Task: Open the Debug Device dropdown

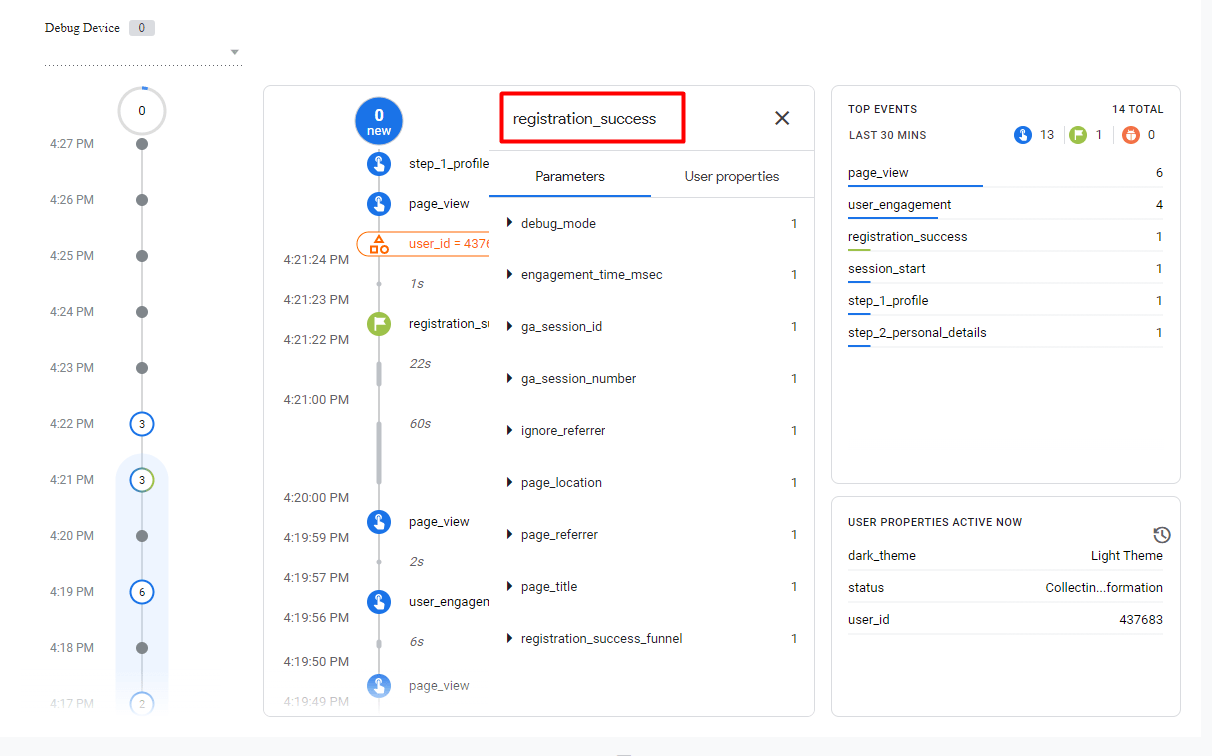Action: coord(234,52)
